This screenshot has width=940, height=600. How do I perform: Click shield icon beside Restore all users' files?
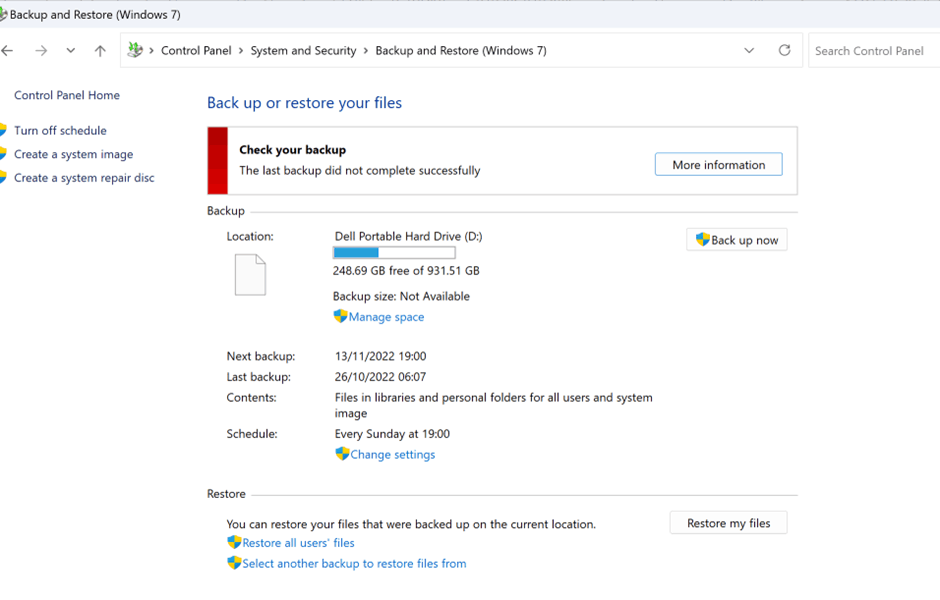(x=234, y=542)
